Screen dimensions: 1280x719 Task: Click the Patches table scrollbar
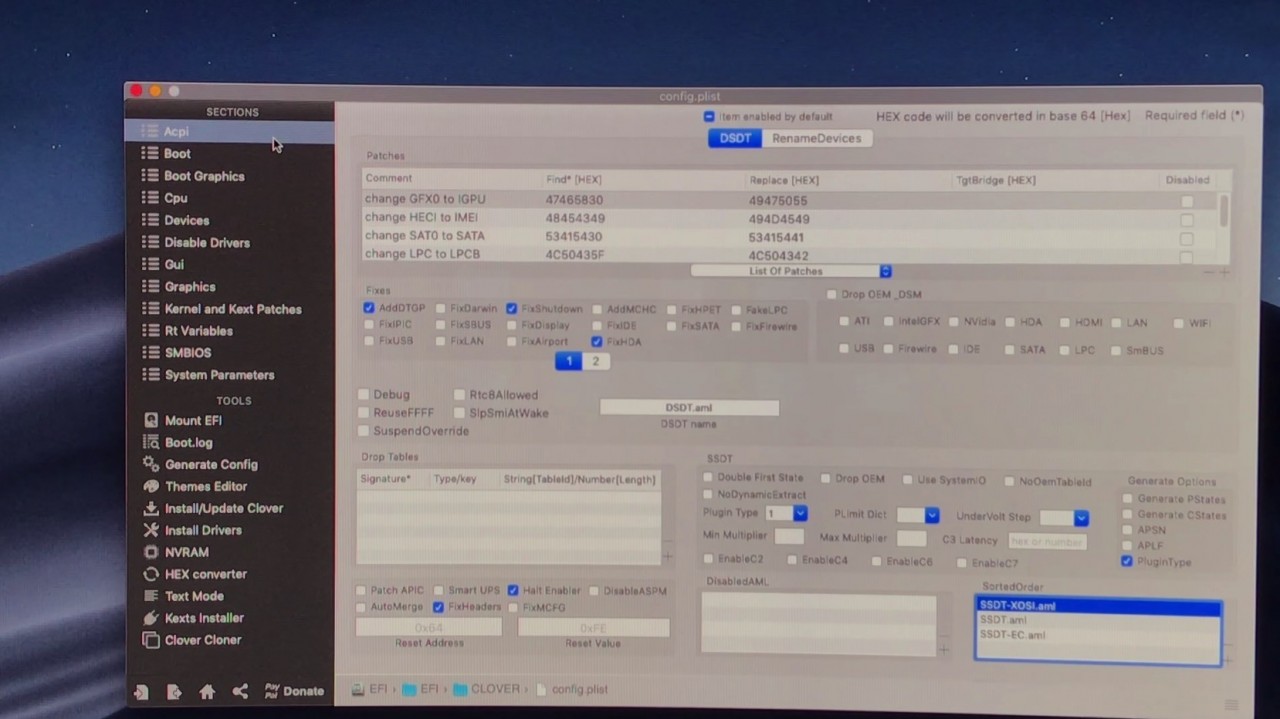click(x=1224, y=211)
